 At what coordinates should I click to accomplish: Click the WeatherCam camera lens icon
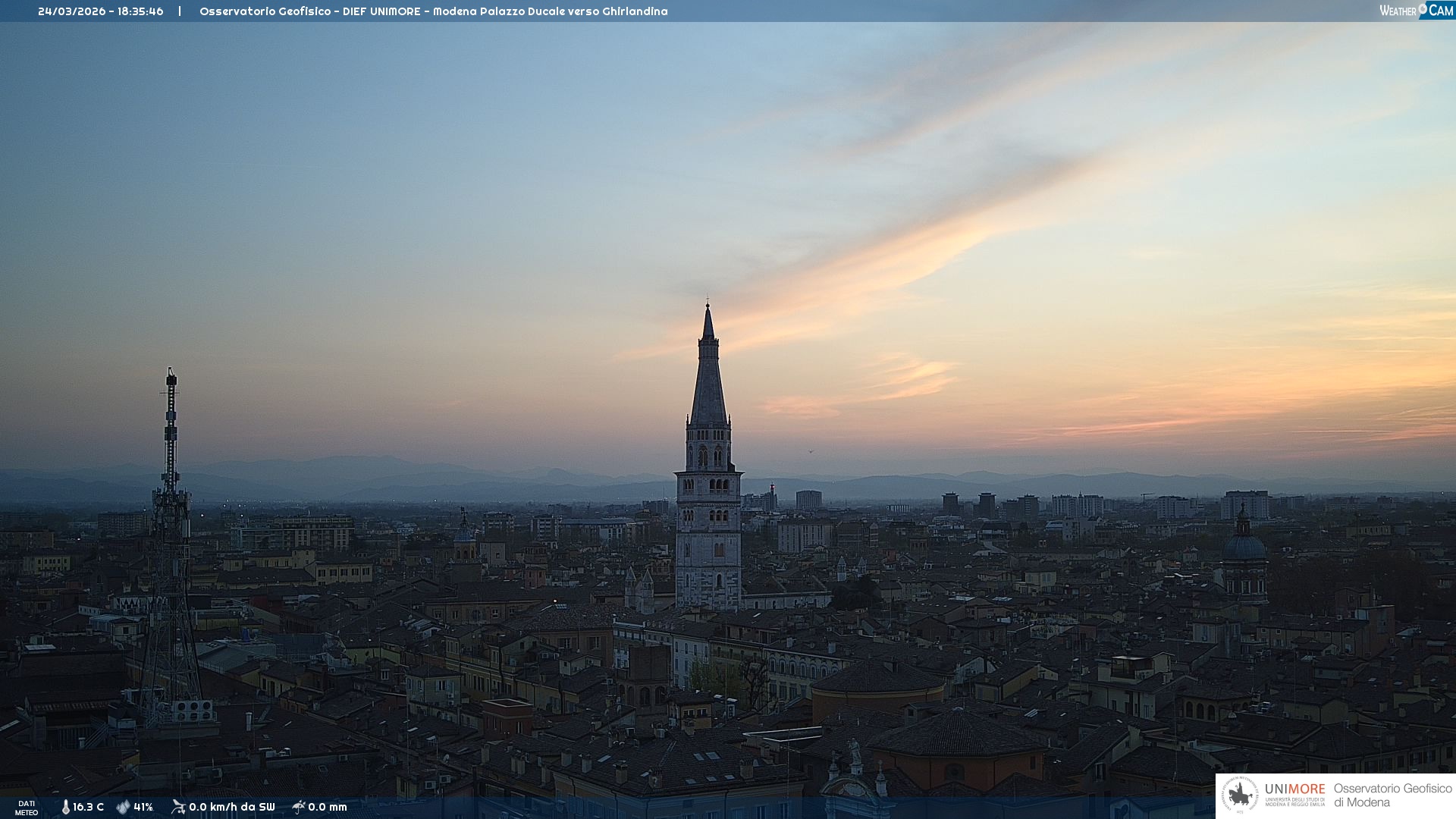click(1423, 8)
